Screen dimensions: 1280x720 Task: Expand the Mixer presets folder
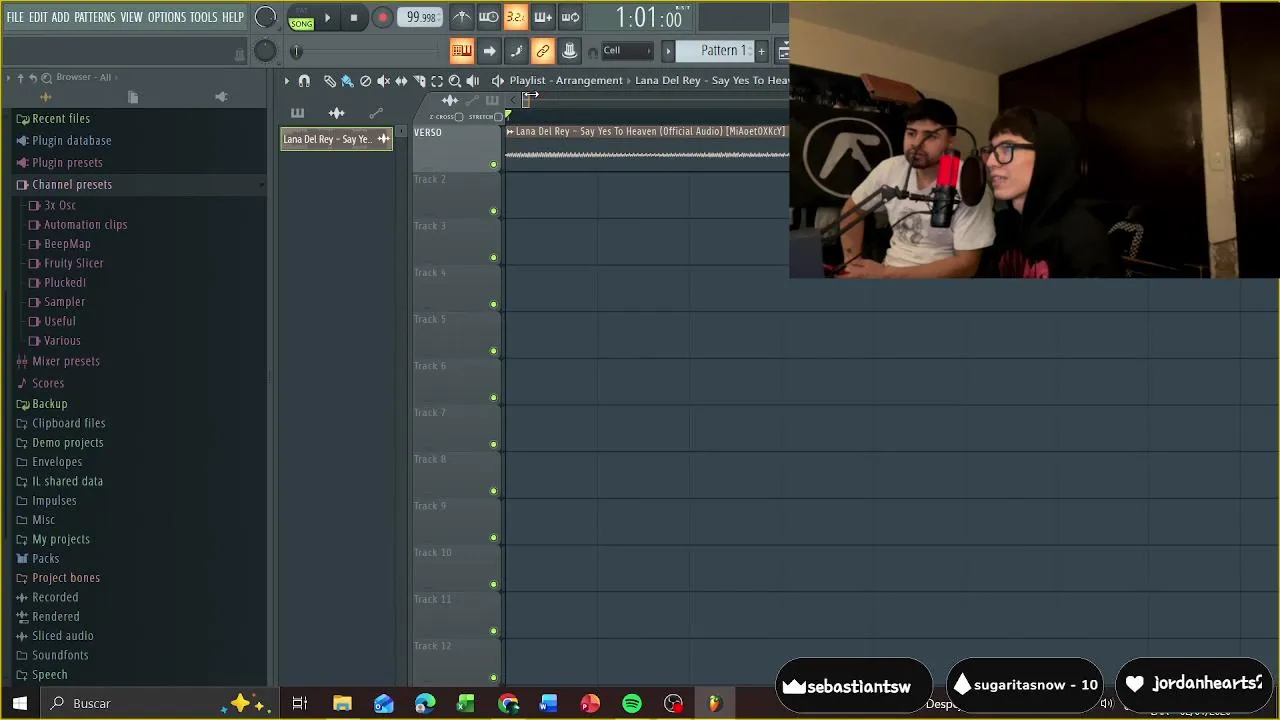[x=65, y=361]
